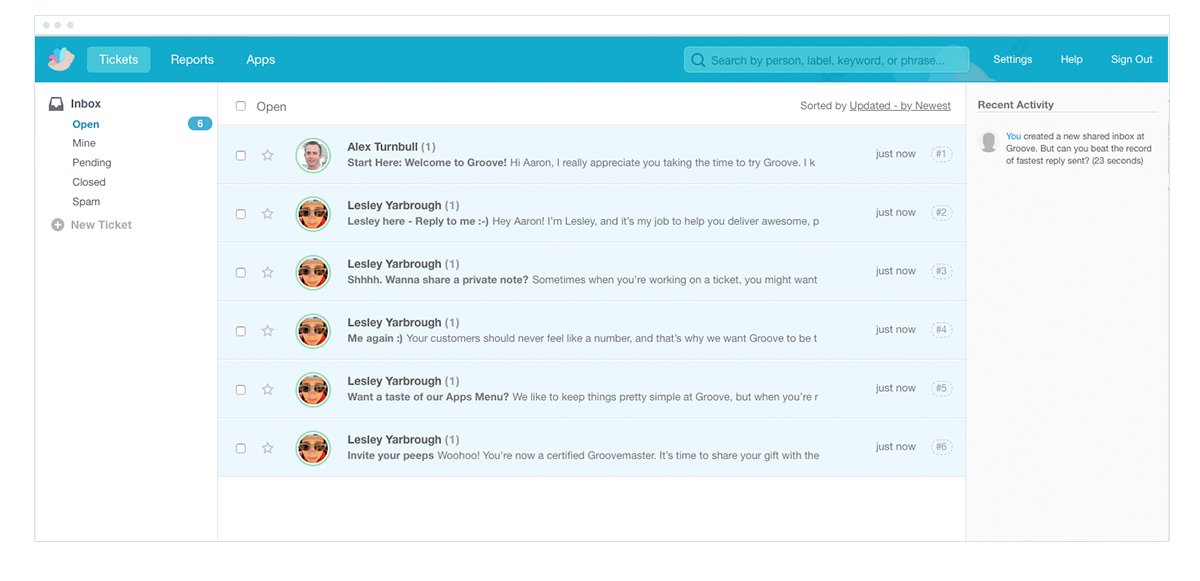The image size is (1200, 581).
Task: Click the #5 ticket number badge
Action: (x=941, y=388)
